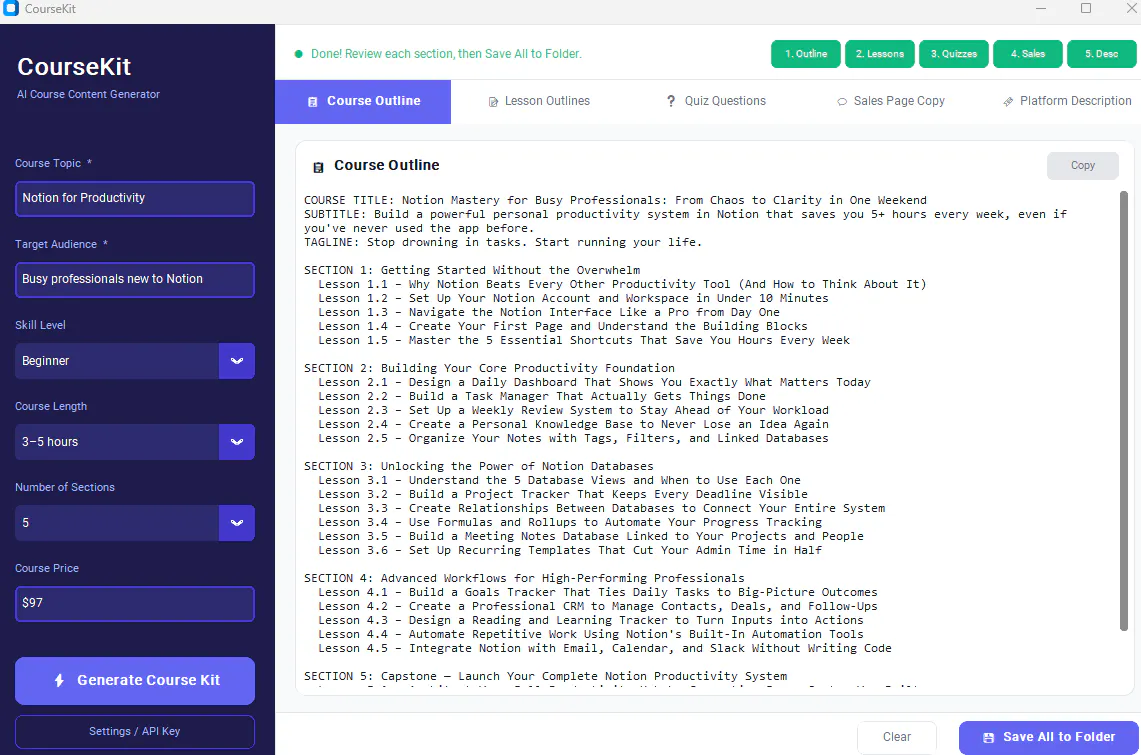Click the Generate Course Kit button
This screenshot has height=755, width=1141.
point(135,681)
